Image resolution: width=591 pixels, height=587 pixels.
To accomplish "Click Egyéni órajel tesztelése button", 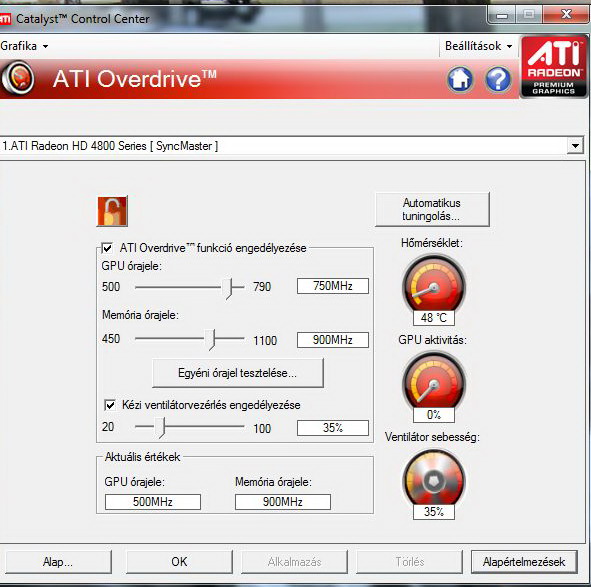I will coord(237,373).
